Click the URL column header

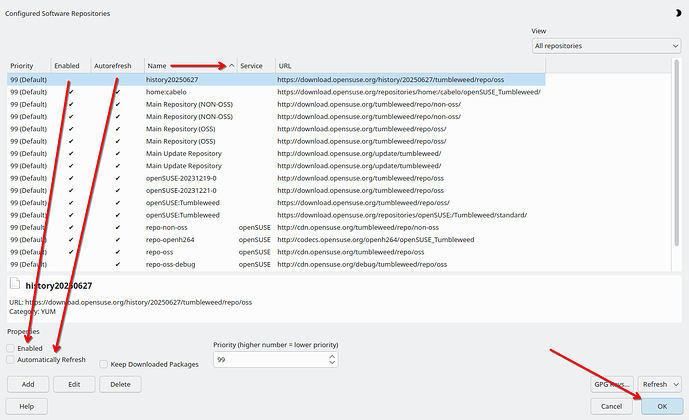(x=410, y=65)
